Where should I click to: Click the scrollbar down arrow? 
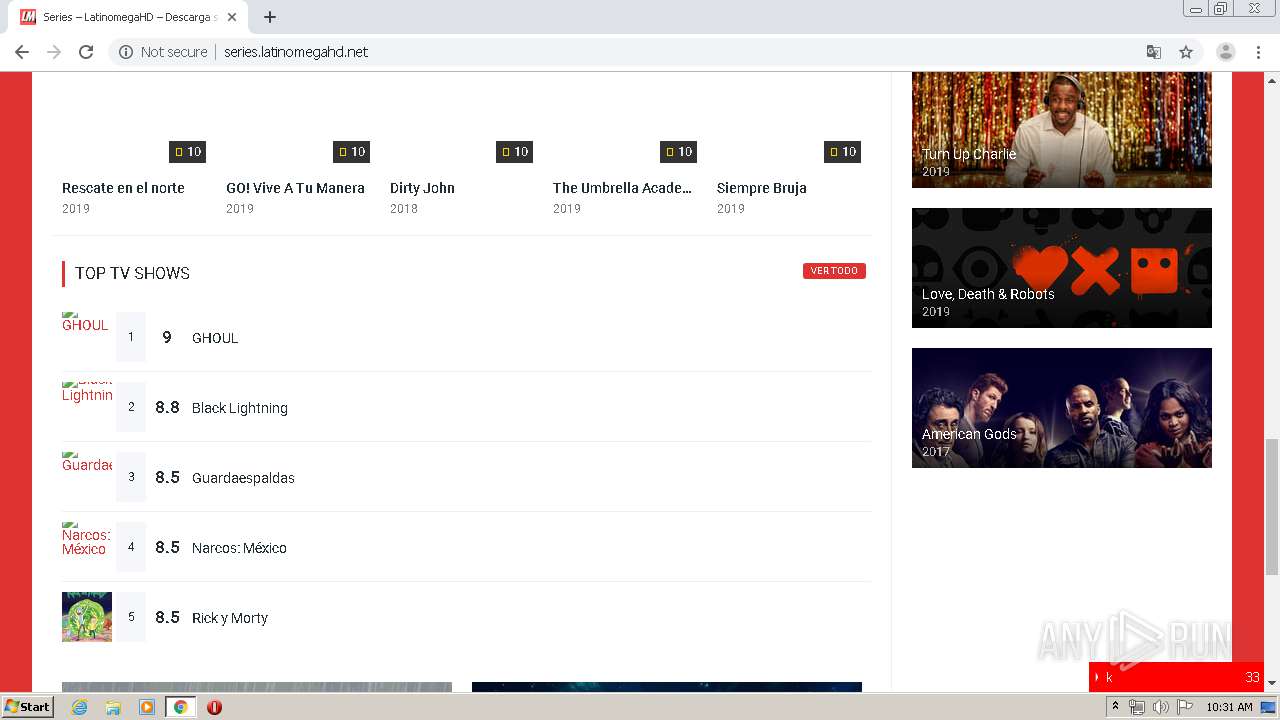pos(1272,684)
